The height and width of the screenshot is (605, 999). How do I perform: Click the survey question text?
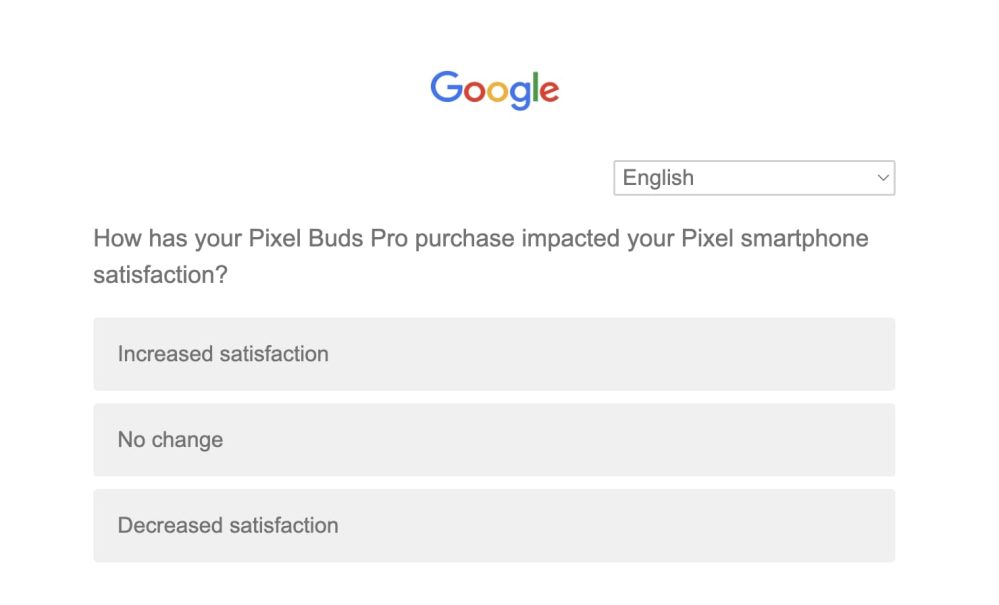pyautogui.click(x=480, y=256)
